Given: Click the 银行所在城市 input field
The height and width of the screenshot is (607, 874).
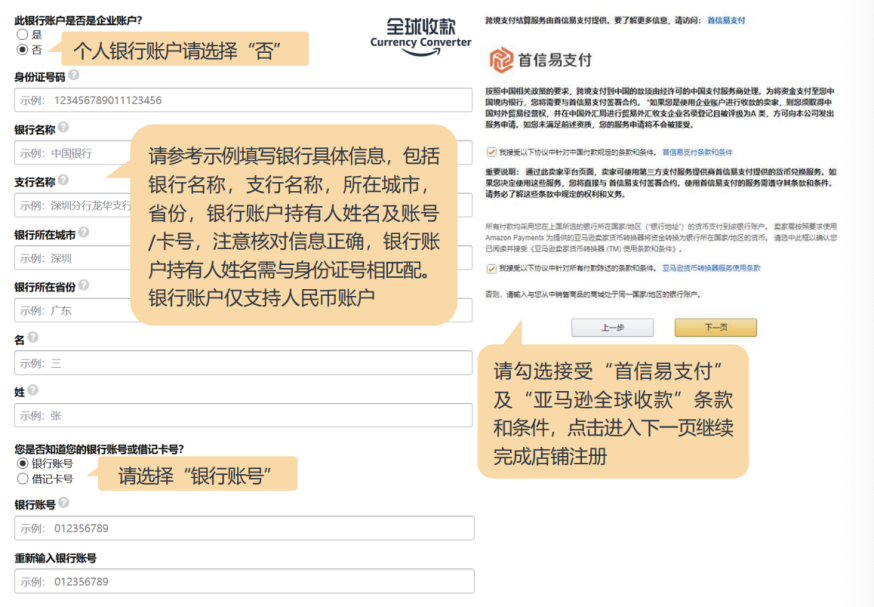Looking at the screenshot, I should click(x=243, y=258).
